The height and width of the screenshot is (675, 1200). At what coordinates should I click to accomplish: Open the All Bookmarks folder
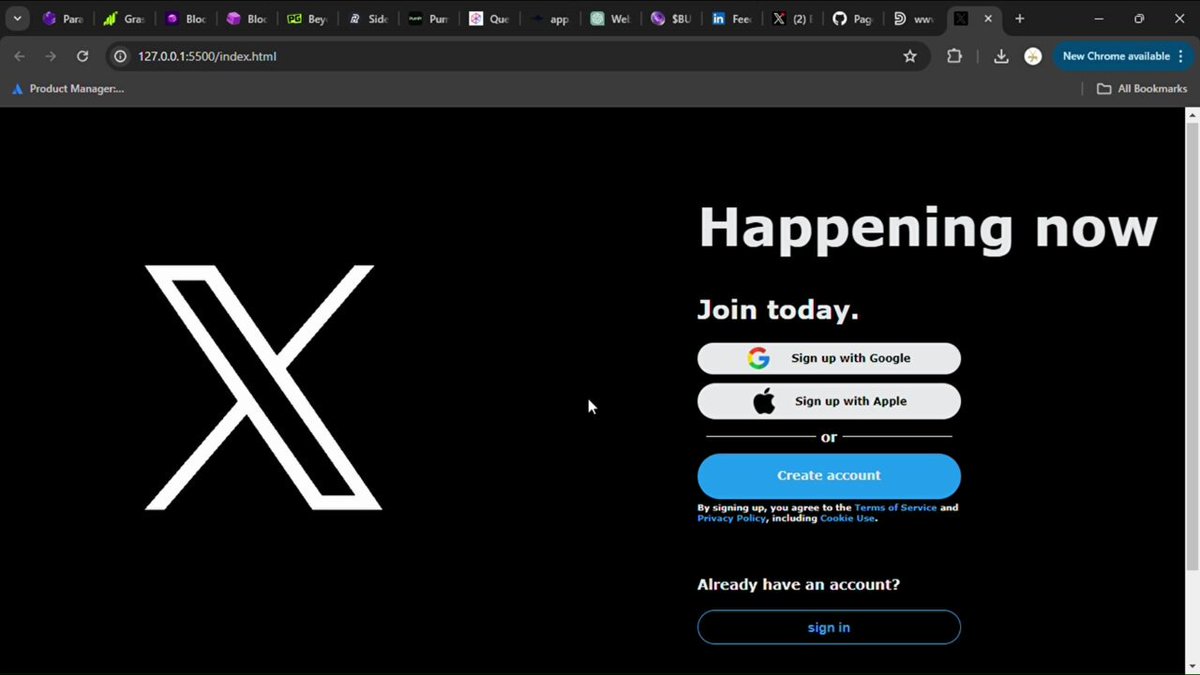(x=1142, y=88)
